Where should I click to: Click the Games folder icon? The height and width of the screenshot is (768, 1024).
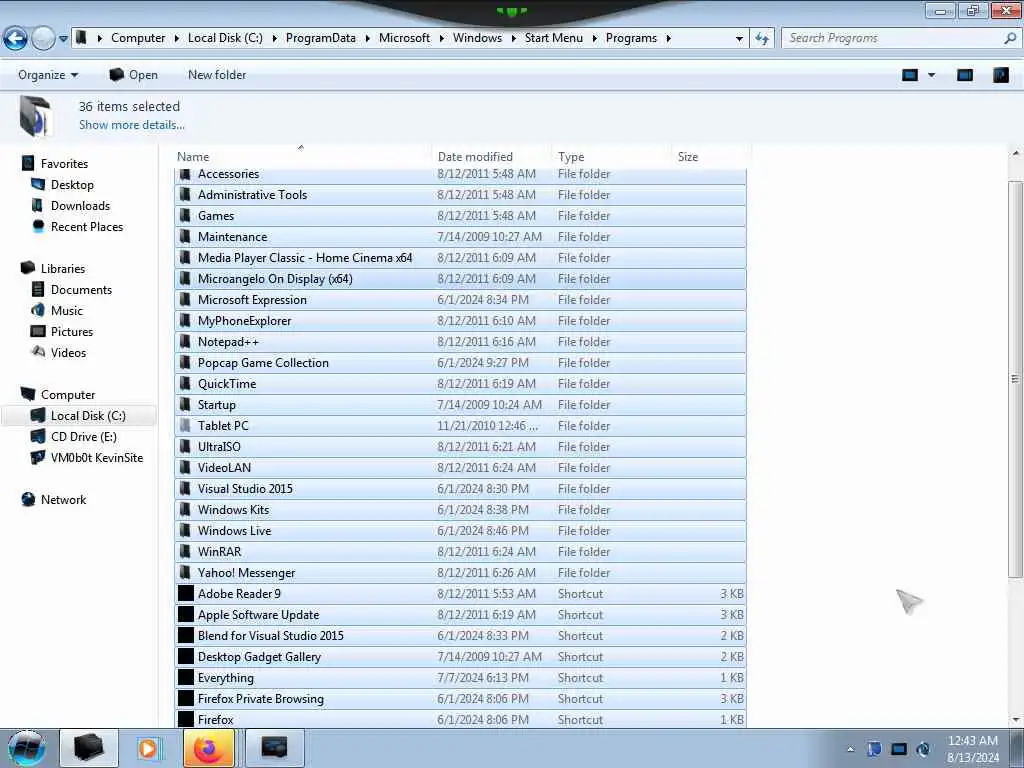click(x=185, y=216)
